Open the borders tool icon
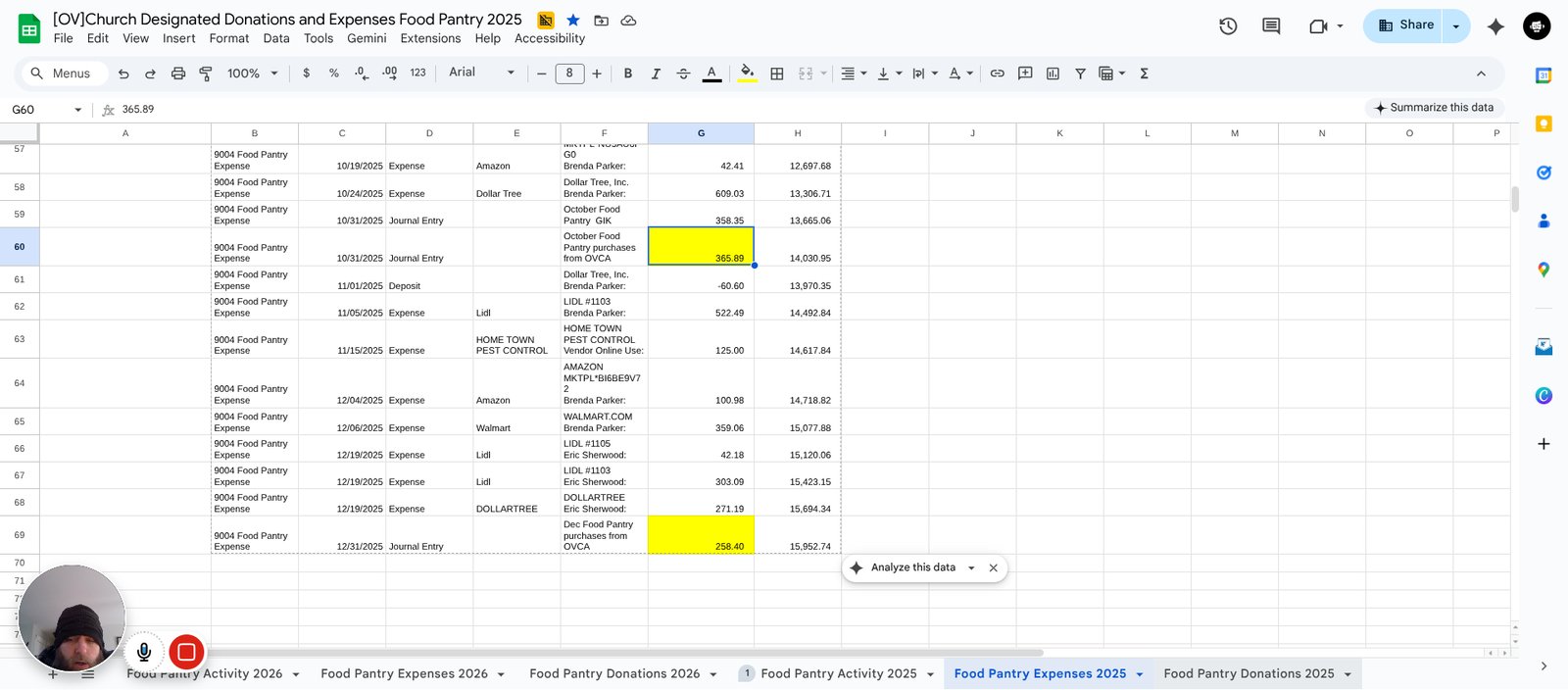 777,74
